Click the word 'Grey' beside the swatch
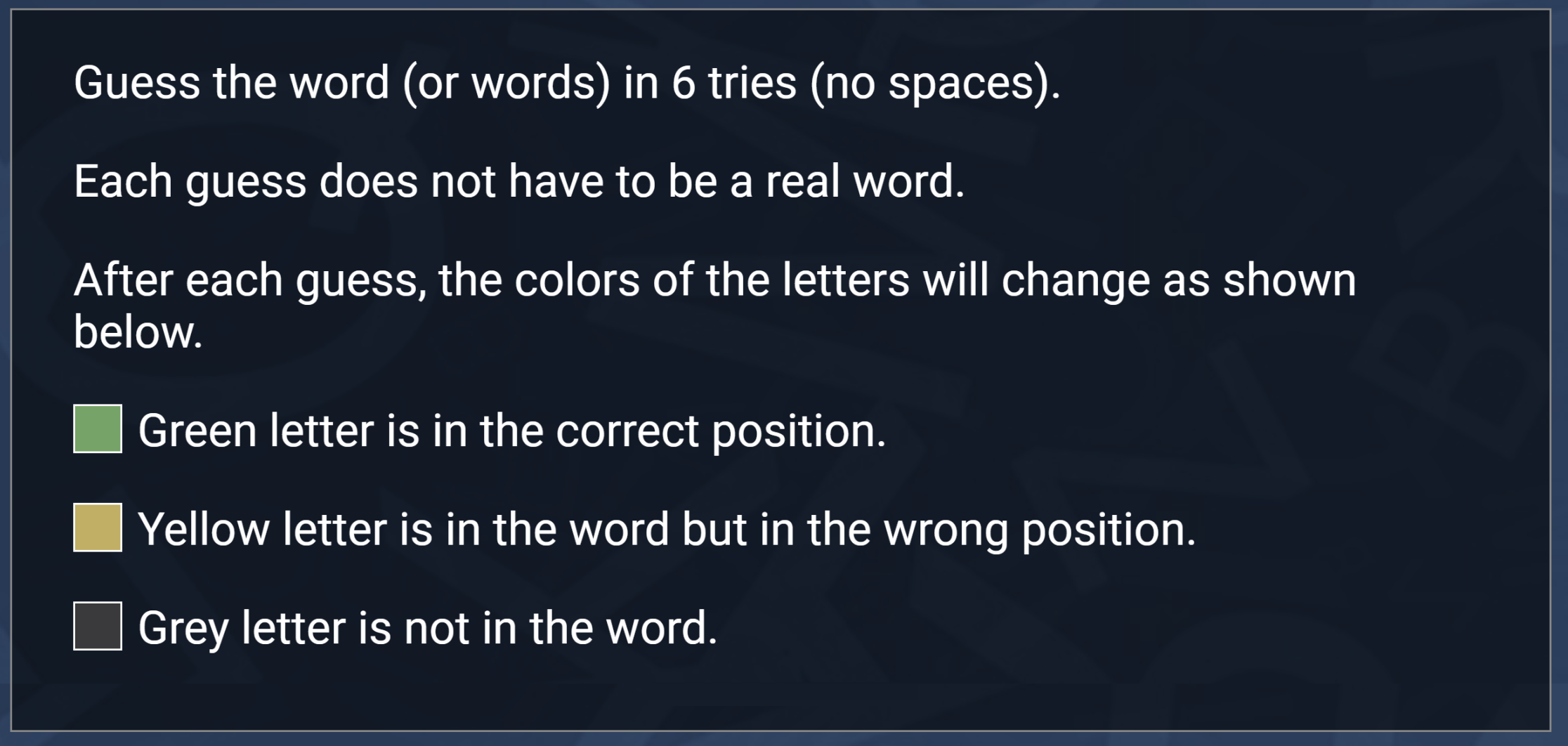 click(183, 628)
